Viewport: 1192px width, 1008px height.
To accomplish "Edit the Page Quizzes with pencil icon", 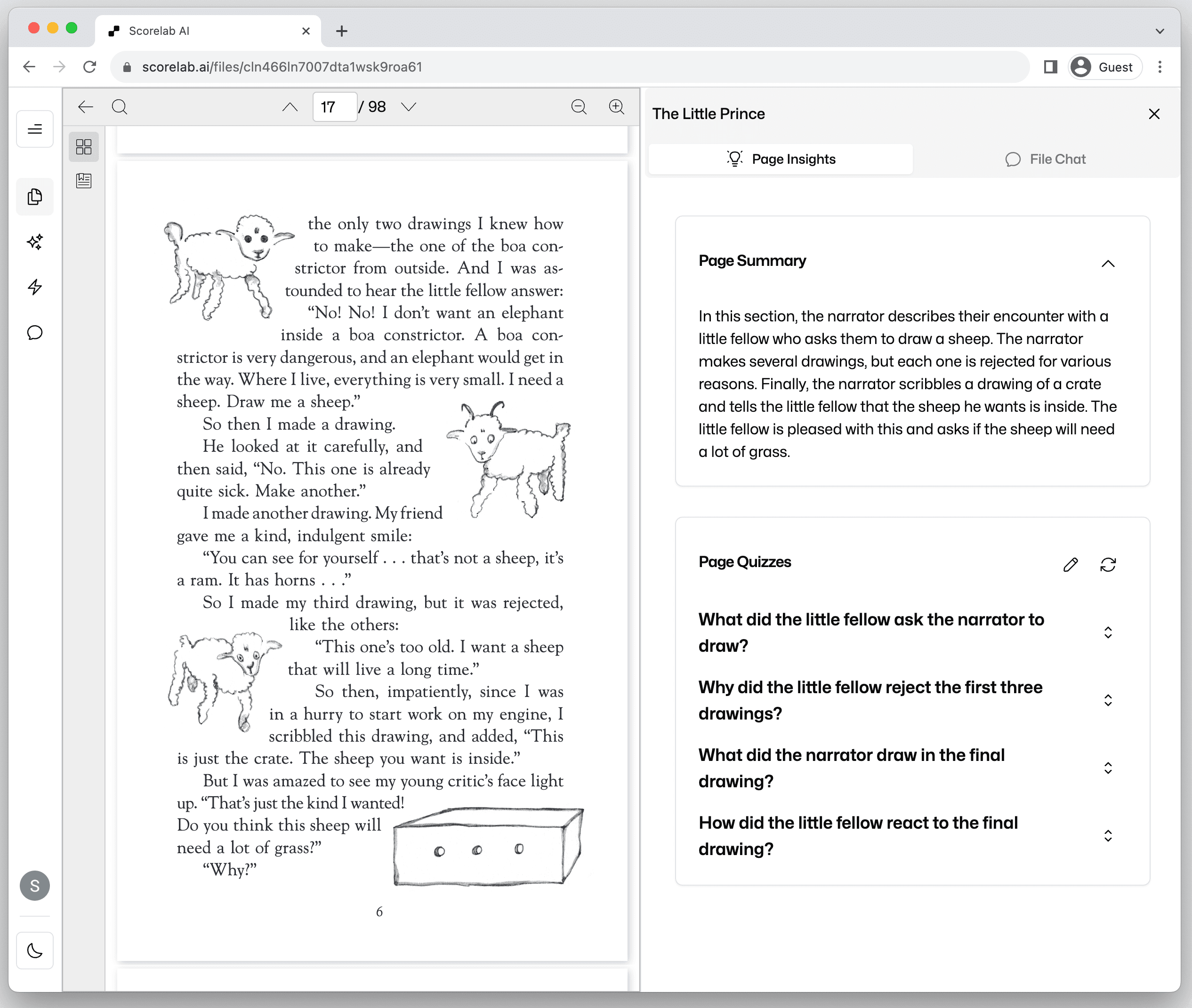I will pyautogui.click(x=1070, y=565).
